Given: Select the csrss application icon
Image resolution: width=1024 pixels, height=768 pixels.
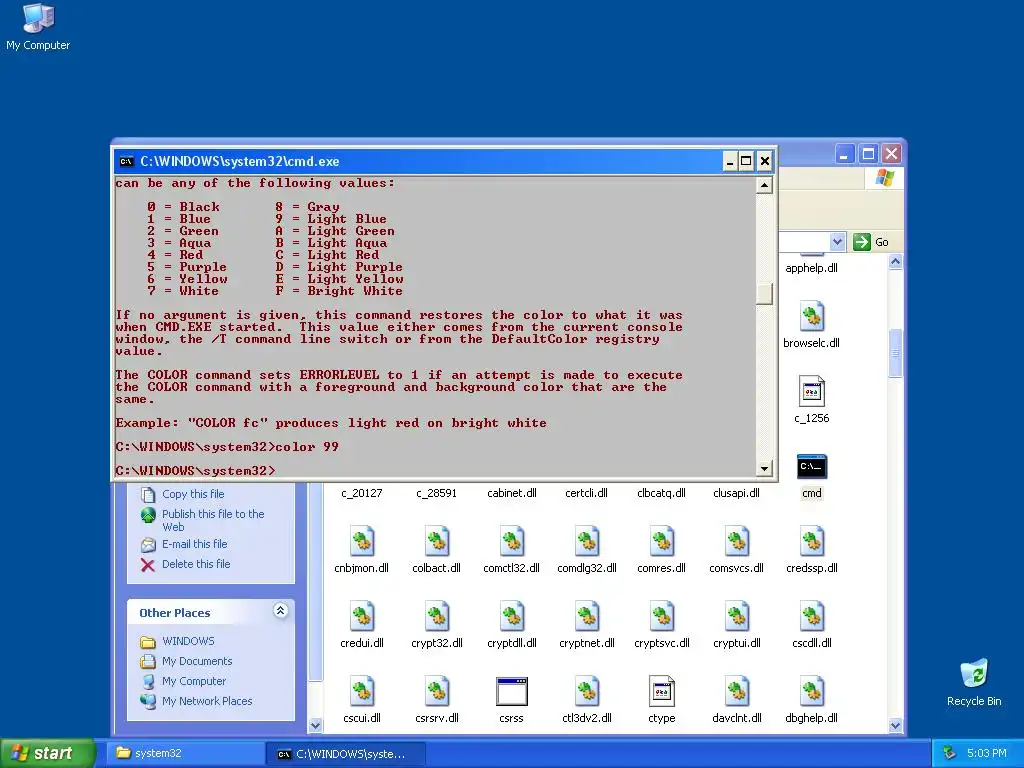Looking at the screenshot, I should 511,692.
